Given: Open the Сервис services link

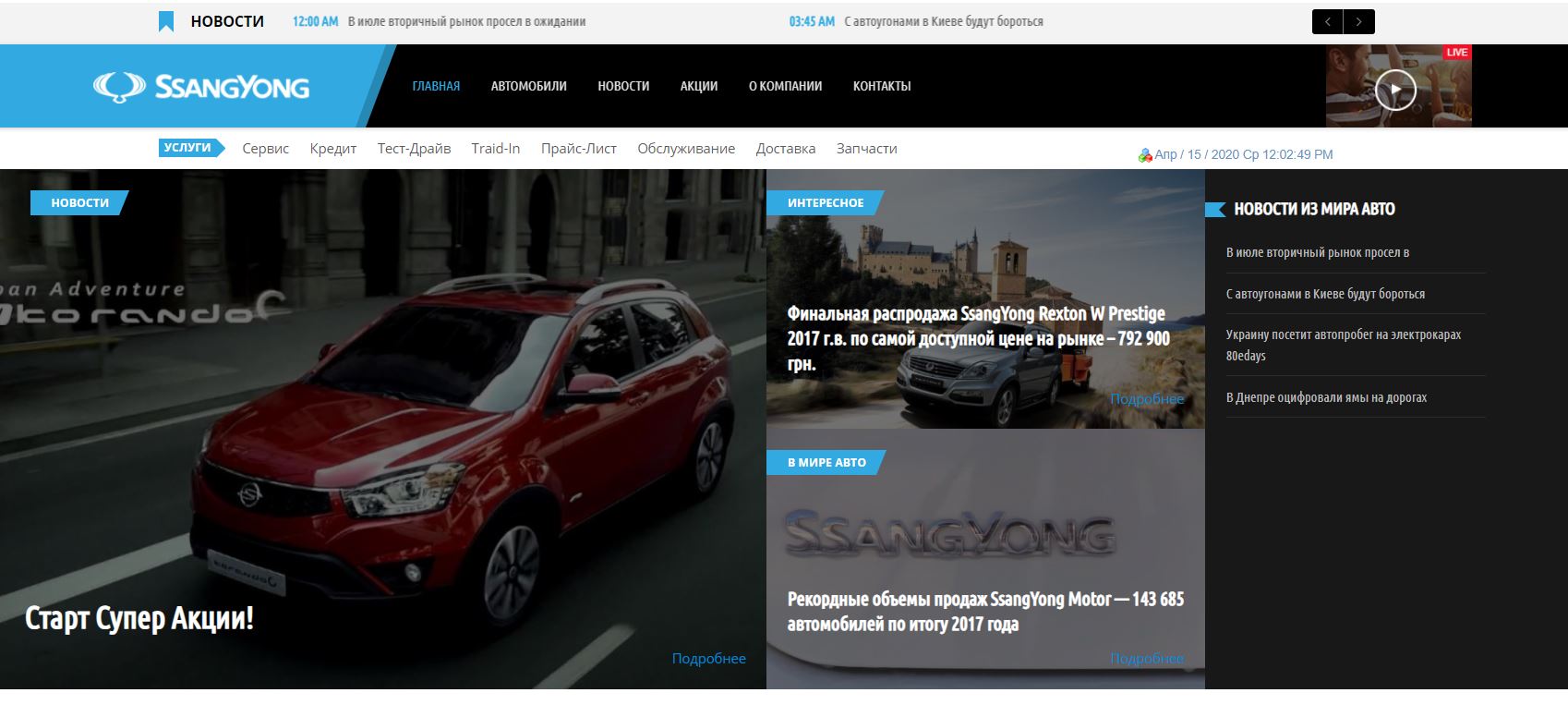Looking at the screenshot, I should (266, 149).
